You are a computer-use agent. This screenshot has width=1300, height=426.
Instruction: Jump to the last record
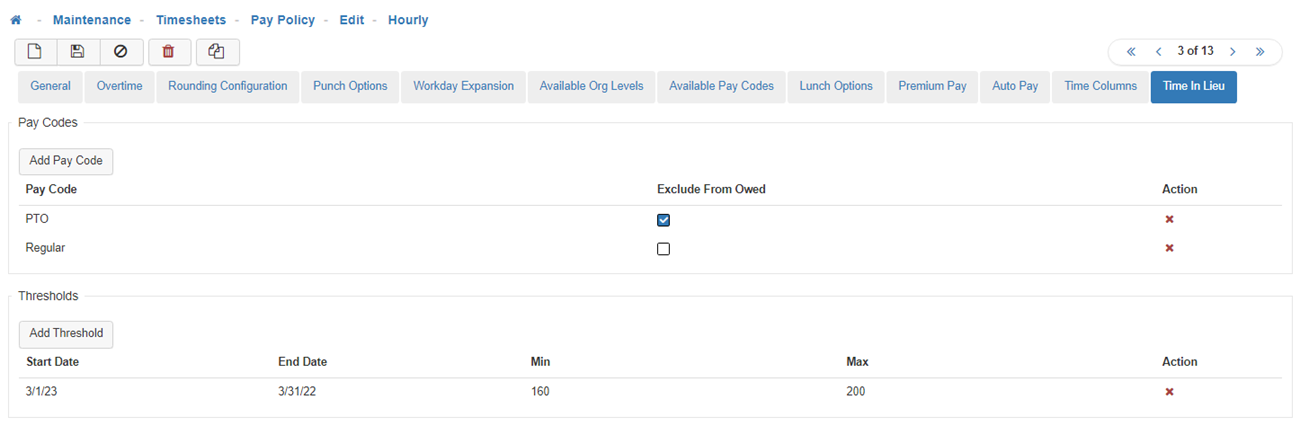[1260, 51]
